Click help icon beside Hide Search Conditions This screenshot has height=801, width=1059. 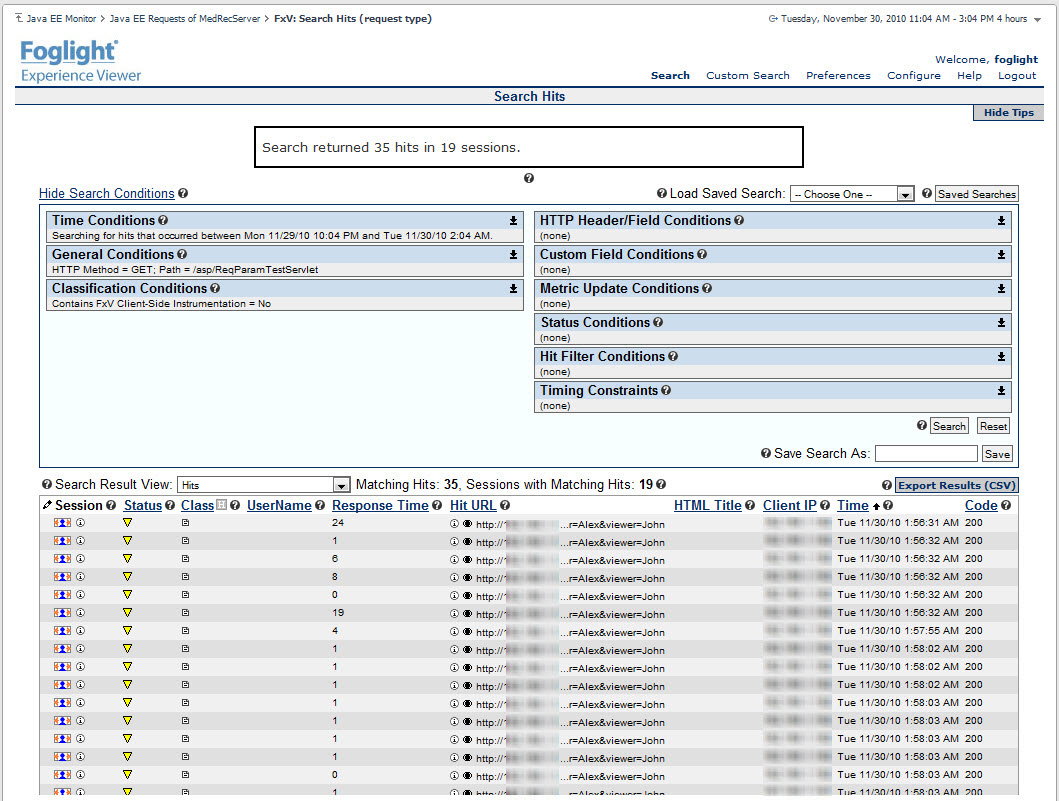click(183, 194)
